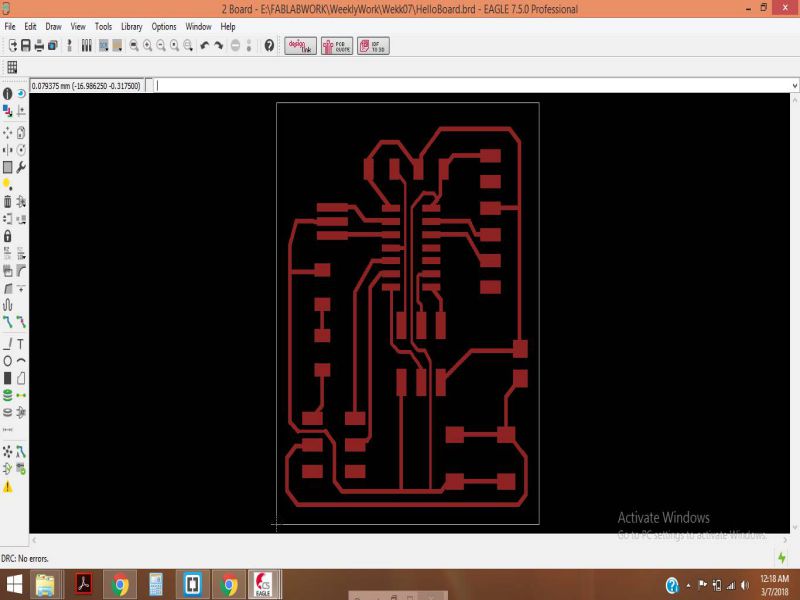
Task: Expand the Zoom select dropdown
Action: (x=188, y=46)
